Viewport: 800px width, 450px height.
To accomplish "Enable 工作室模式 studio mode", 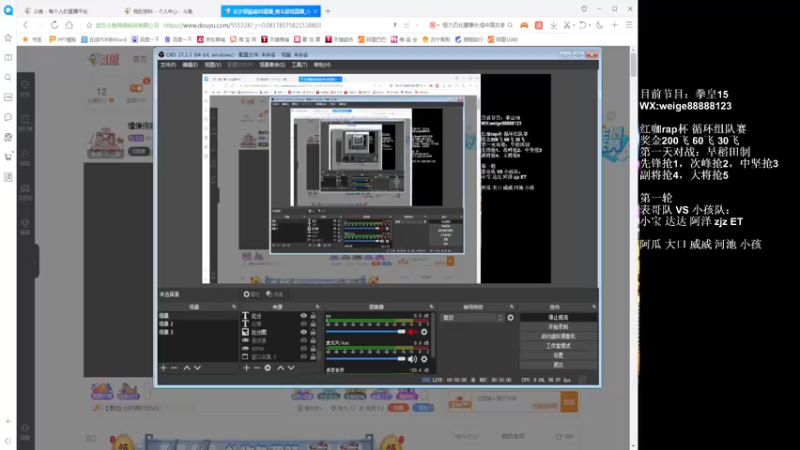I will [558, 345].
